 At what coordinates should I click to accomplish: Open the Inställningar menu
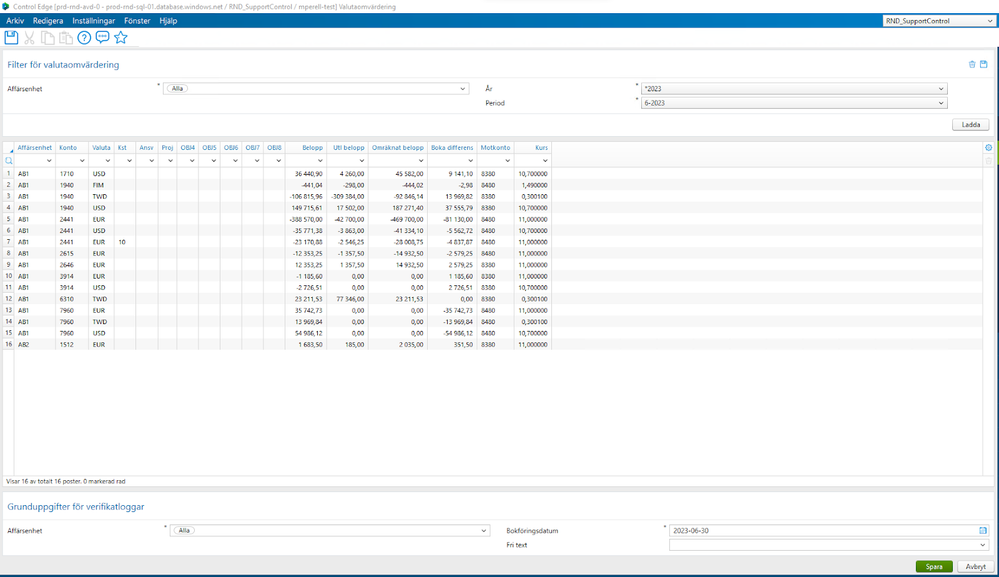coord(94,21)
